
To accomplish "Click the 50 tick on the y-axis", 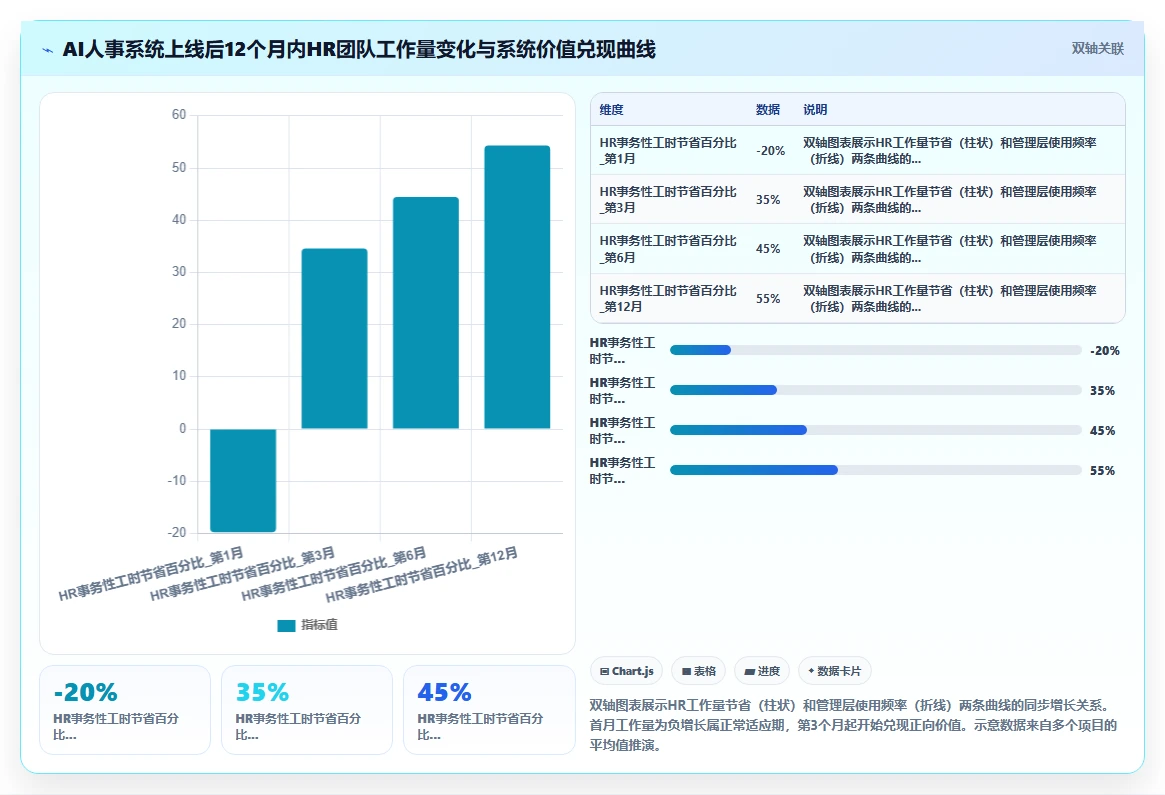I will tap(178, 167).
